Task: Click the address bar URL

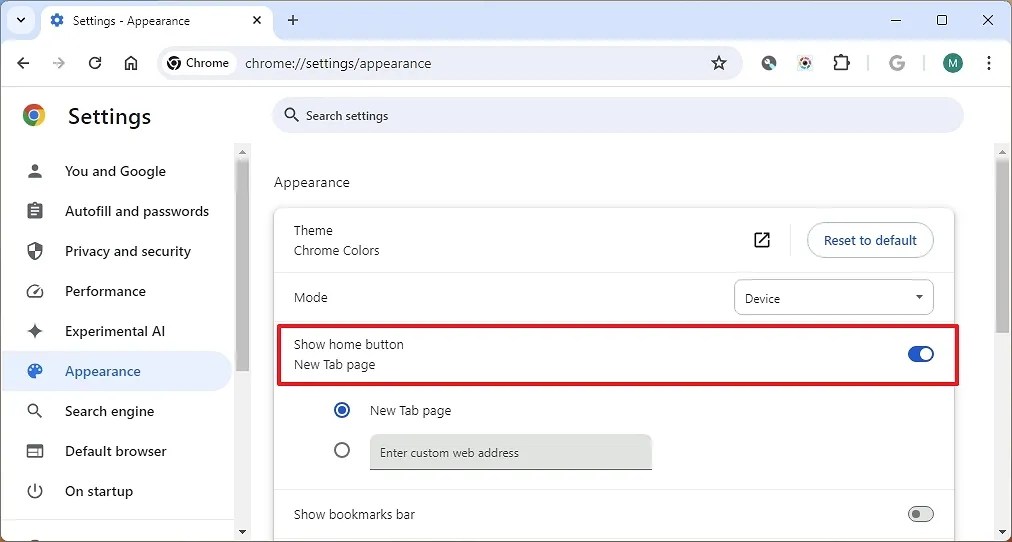Action: pos(338,63)
